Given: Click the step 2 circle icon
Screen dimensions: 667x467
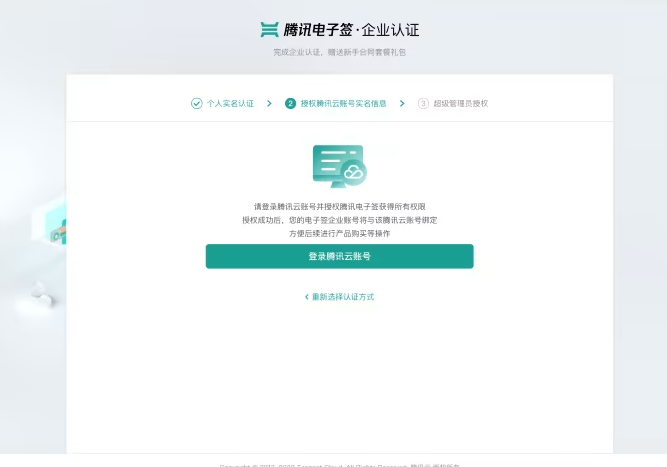Looking at the screenshot, I should coord(291,103).
